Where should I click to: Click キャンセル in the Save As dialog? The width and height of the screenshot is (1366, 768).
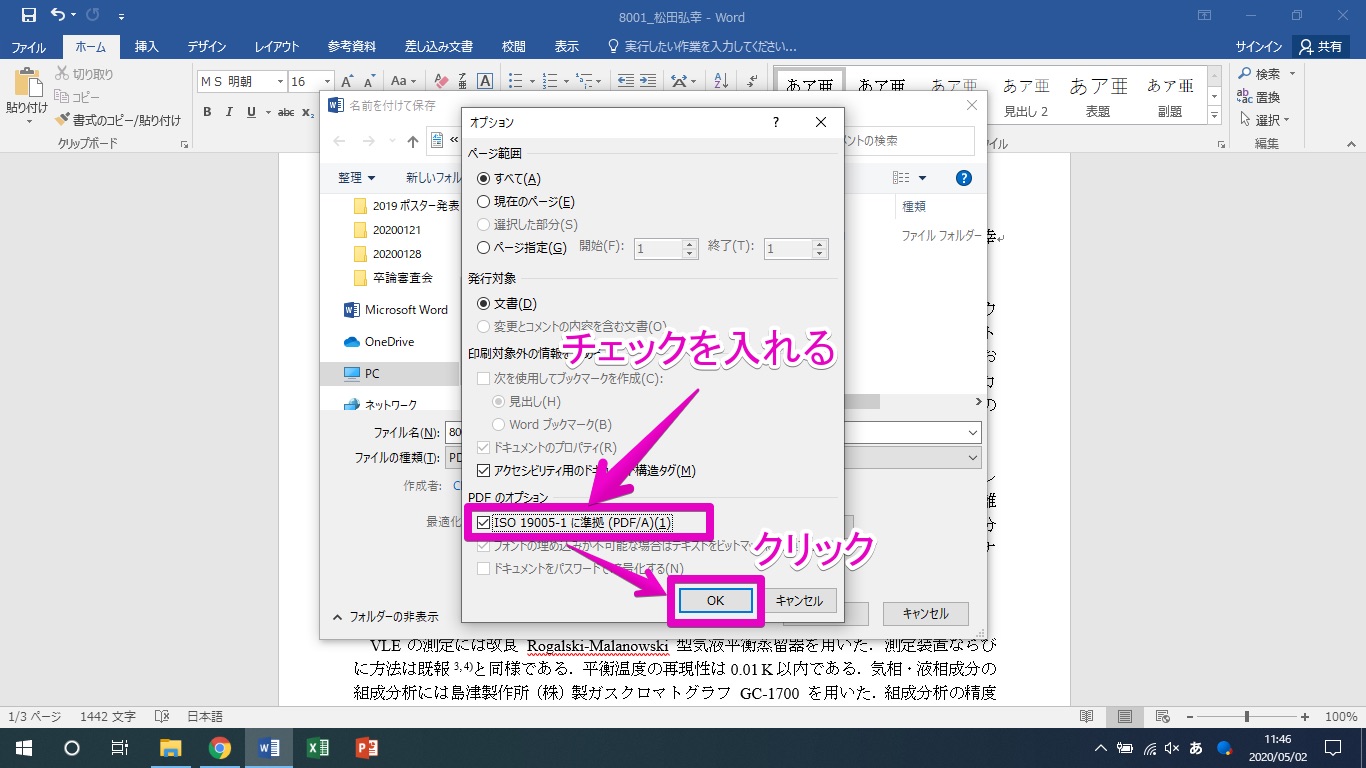pos(925,613)
